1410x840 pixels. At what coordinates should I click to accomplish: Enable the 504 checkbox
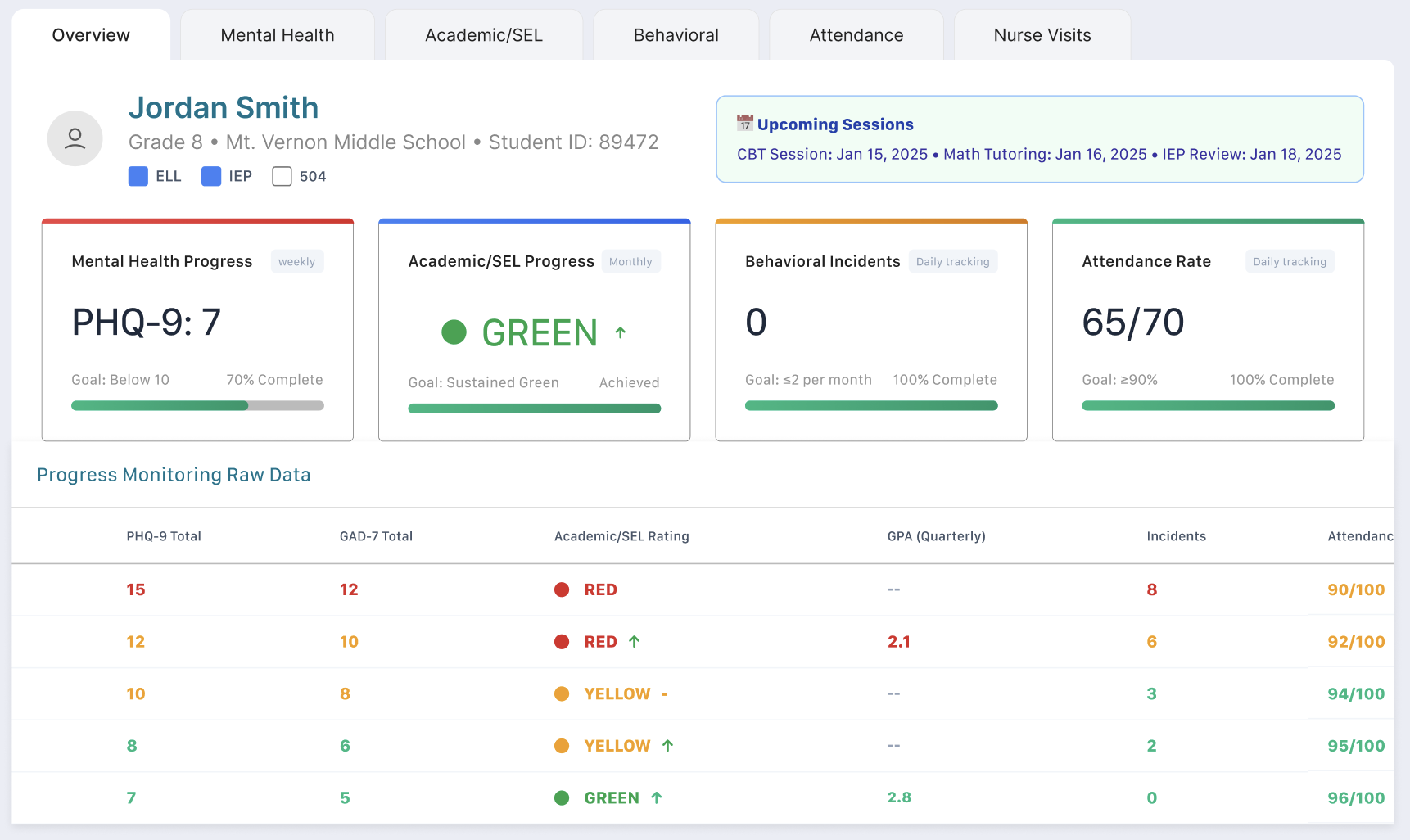282,176
